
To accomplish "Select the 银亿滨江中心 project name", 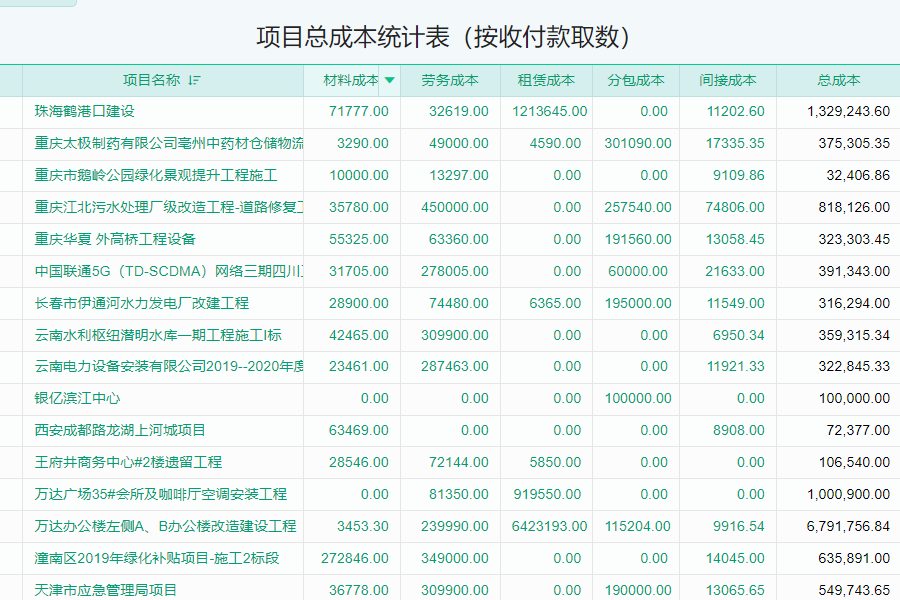I will 78,398.
